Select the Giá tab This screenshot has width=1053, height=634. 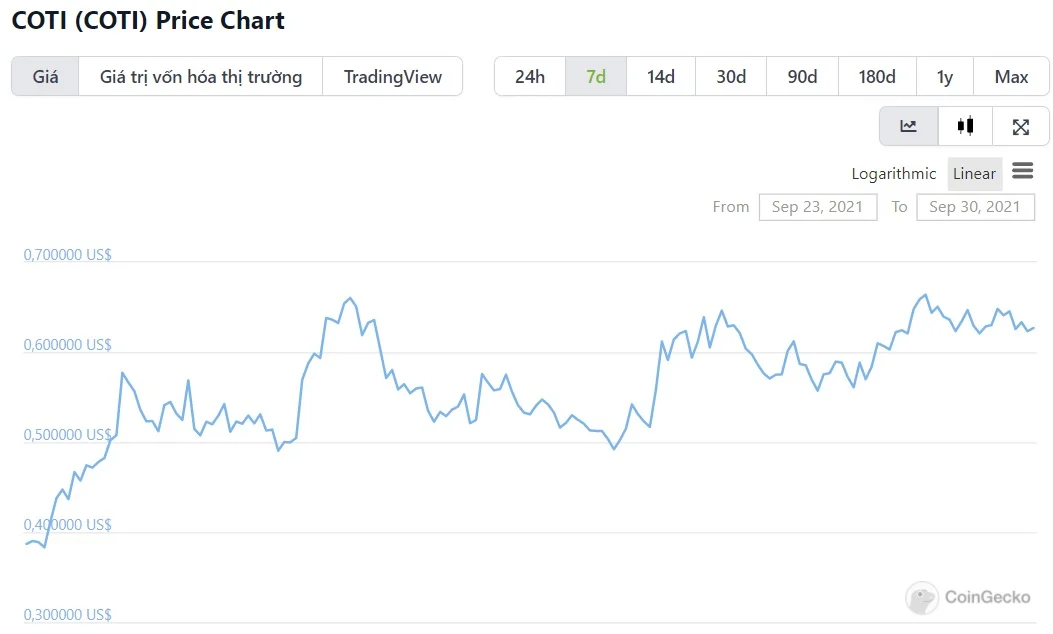pyautogui.click(x=45, y=77)
